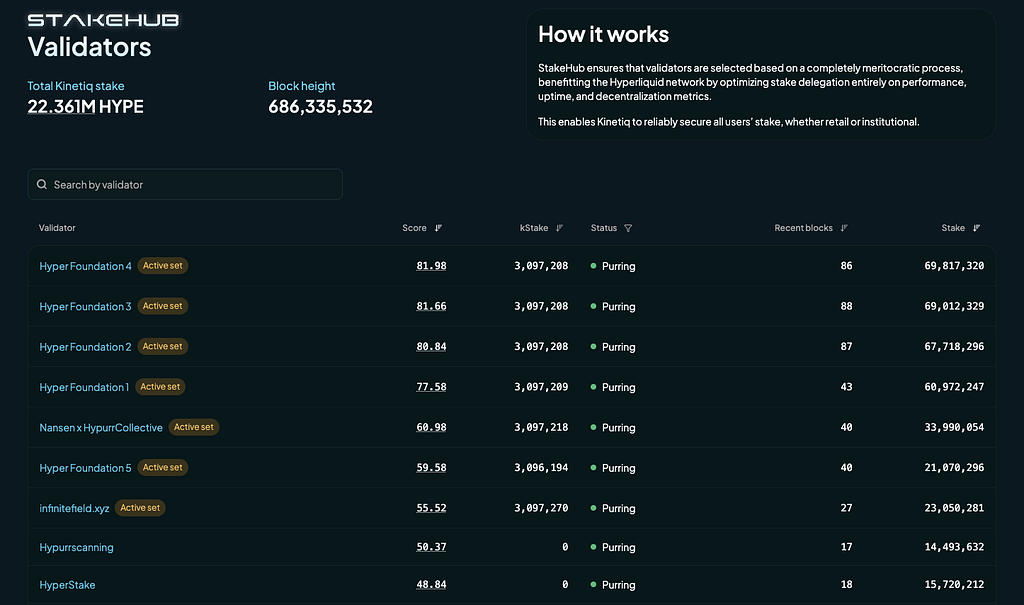Sort table by kStake icon
Viewport: 1024px width, 605px height.
pos(559,228)
